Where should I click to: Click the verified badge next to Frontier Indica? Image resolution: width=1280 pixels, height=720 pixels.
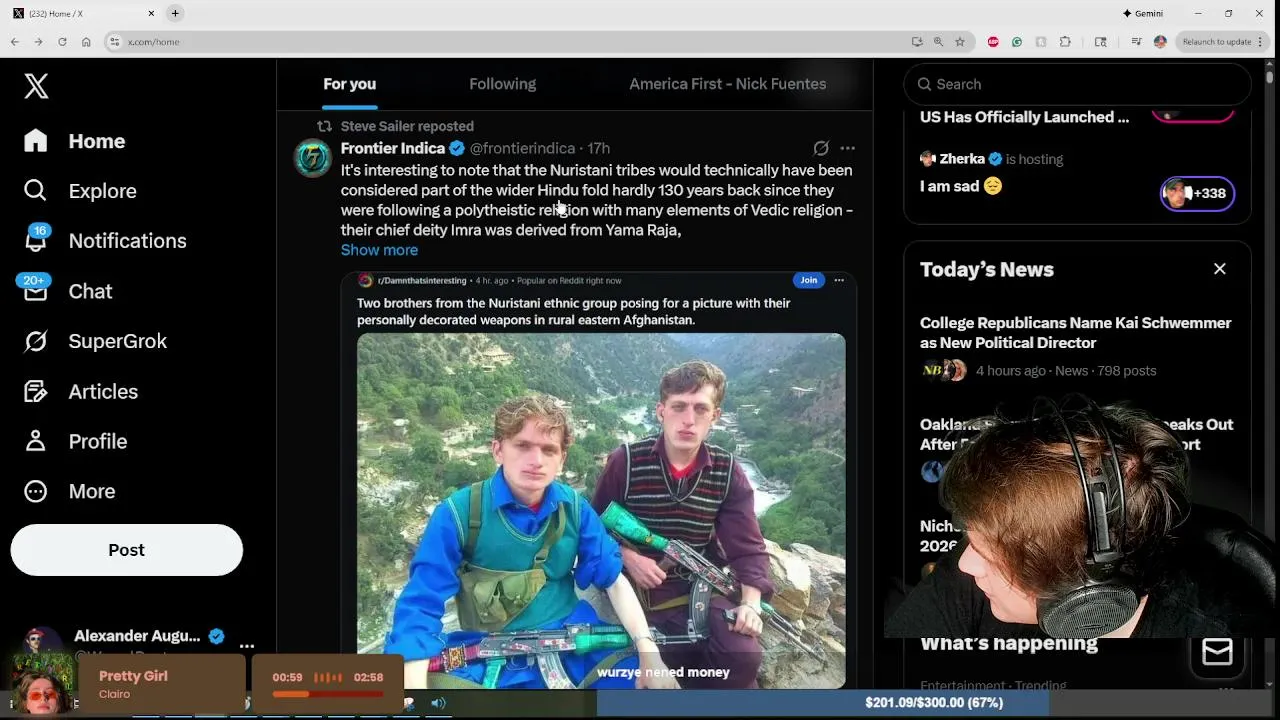pos(457,148)
